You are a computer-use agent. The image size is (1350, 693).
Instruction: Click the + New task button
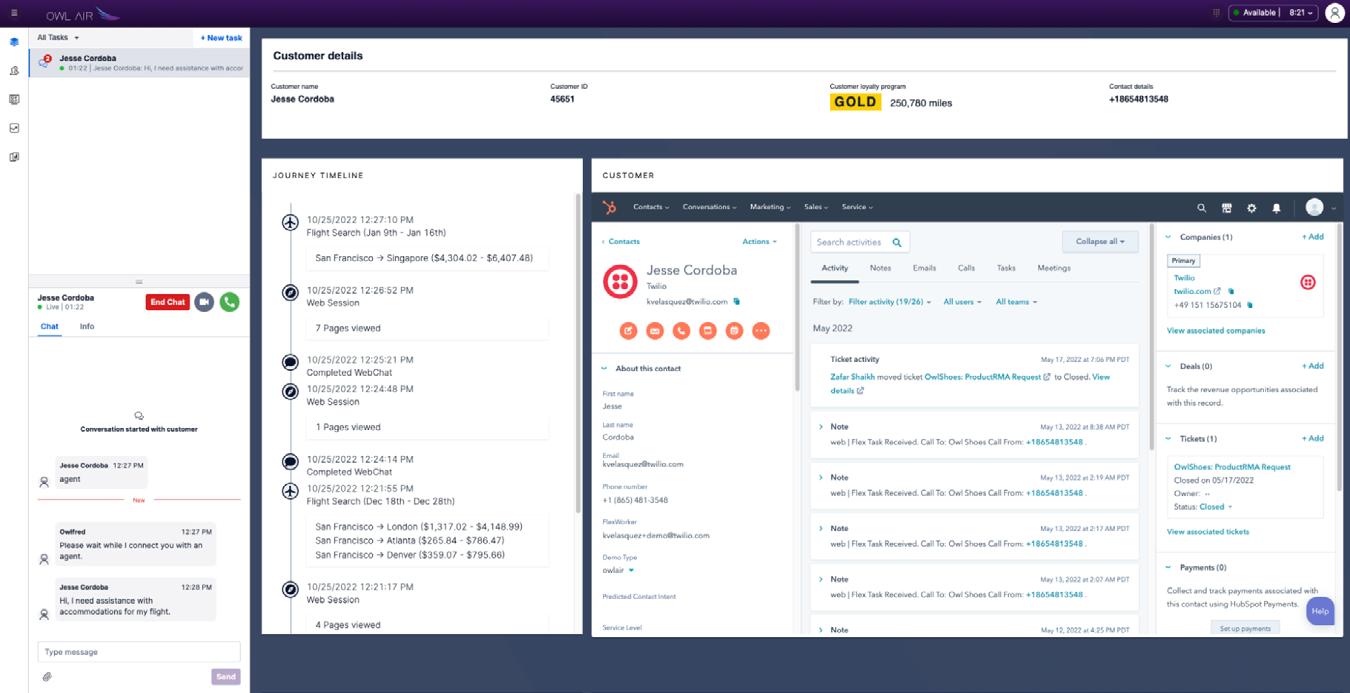[x=221, y=37]
